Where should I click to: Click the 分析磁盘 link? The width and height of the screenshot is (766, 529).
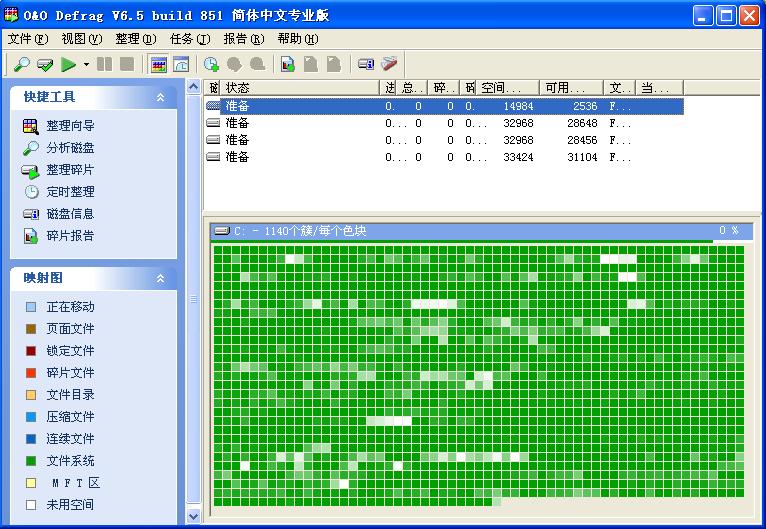70,148
